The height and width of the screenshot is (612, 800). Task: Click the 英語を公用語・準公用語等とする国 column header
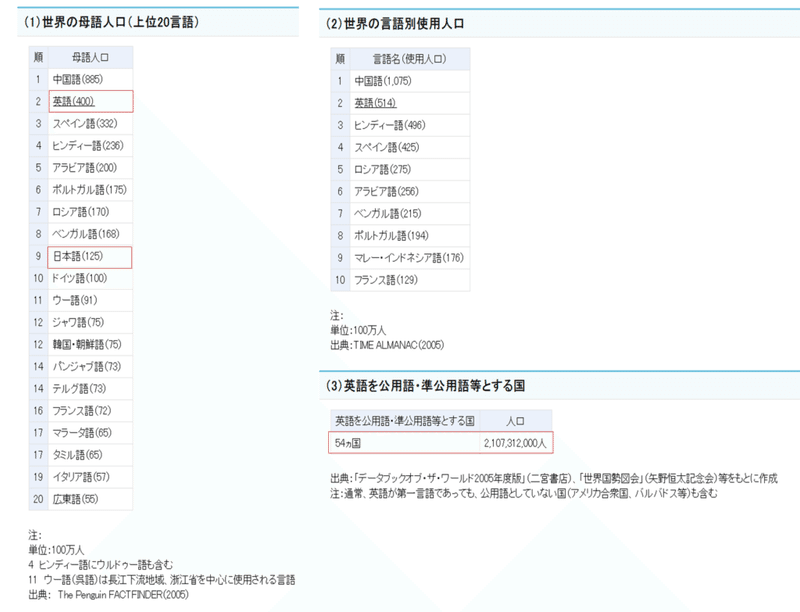[405, 421]
